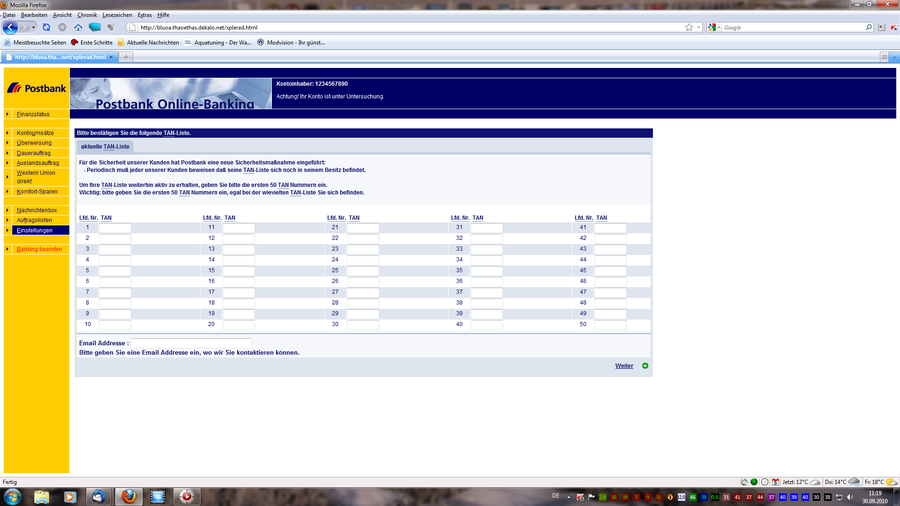The height and width of the screenshot is (506, 900).
Task: Click the TAN field for Lfd. Nr. 15
Action: pos(239,270)
